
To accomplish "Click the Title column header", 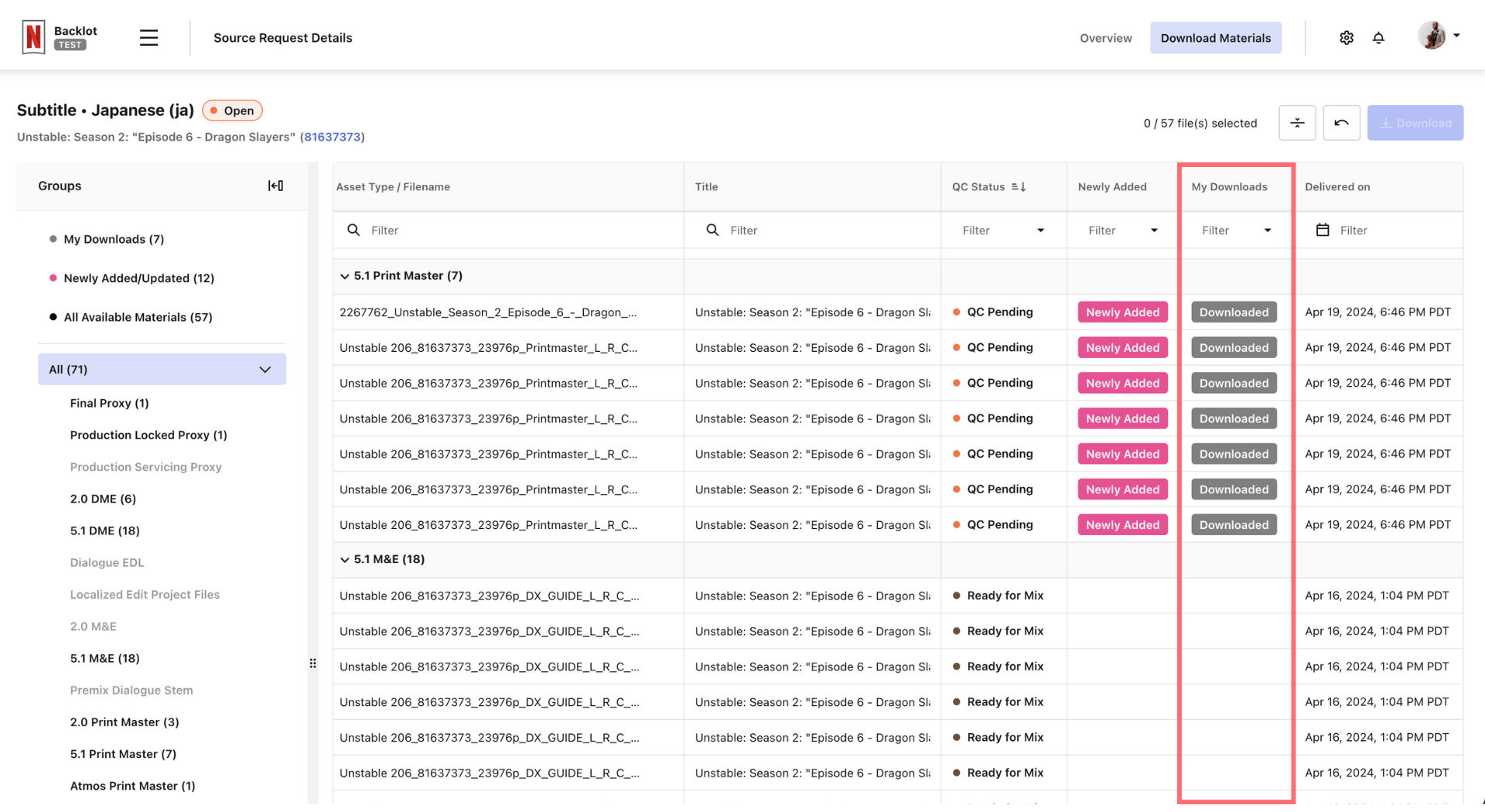I will pyautogui.click(x=706, y=187).
